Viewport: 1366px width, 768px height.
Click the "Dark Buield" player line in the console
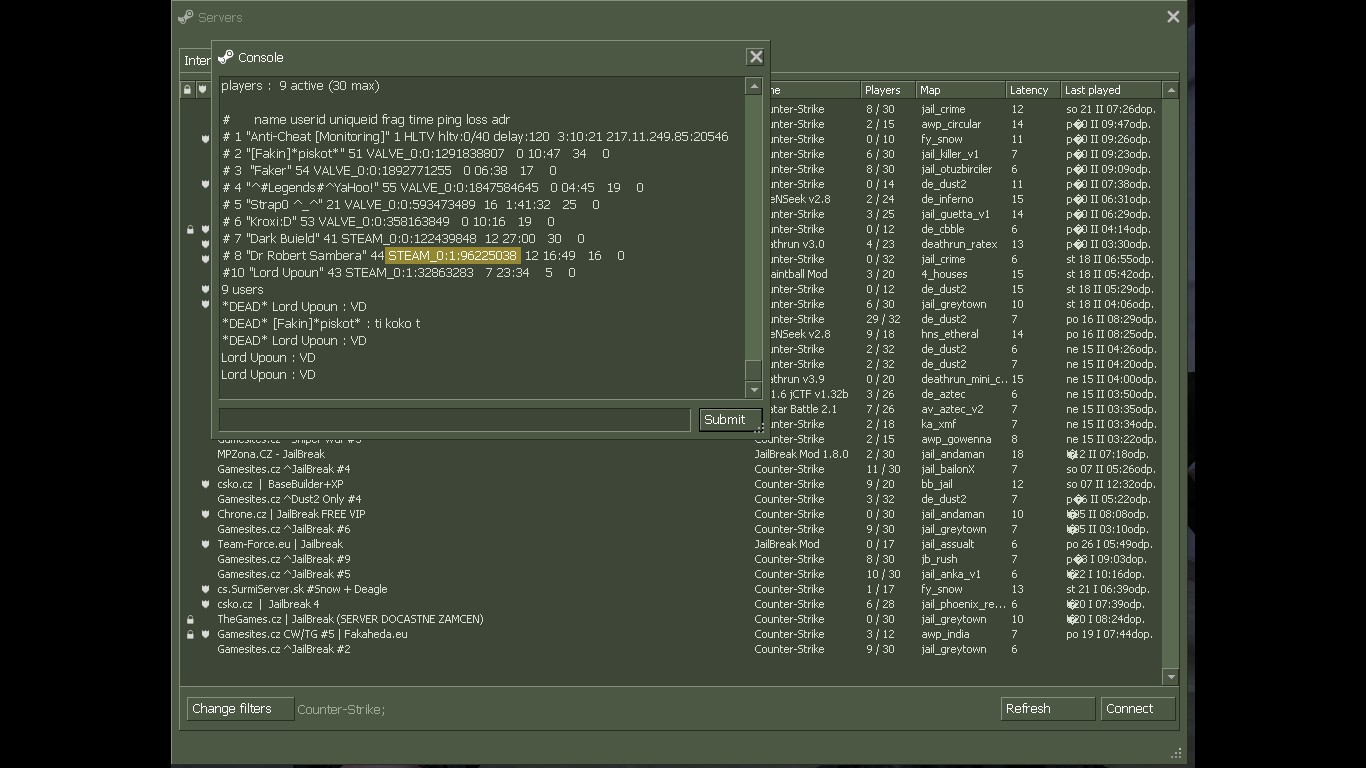click(x=403, y=239)
